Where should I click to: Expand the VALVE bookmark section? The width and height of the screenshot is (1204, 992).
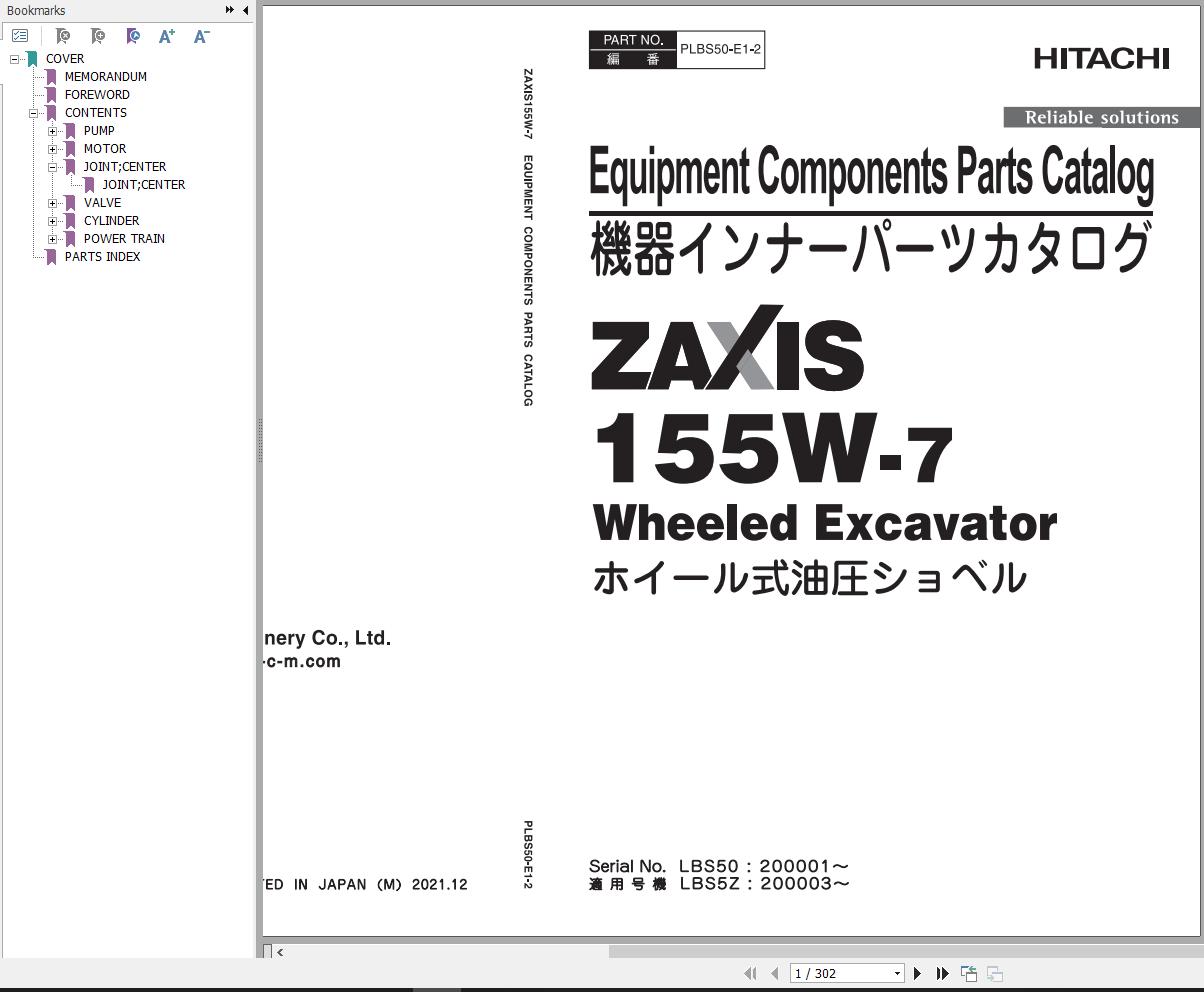pyautogui.click(x=52, y=202)
